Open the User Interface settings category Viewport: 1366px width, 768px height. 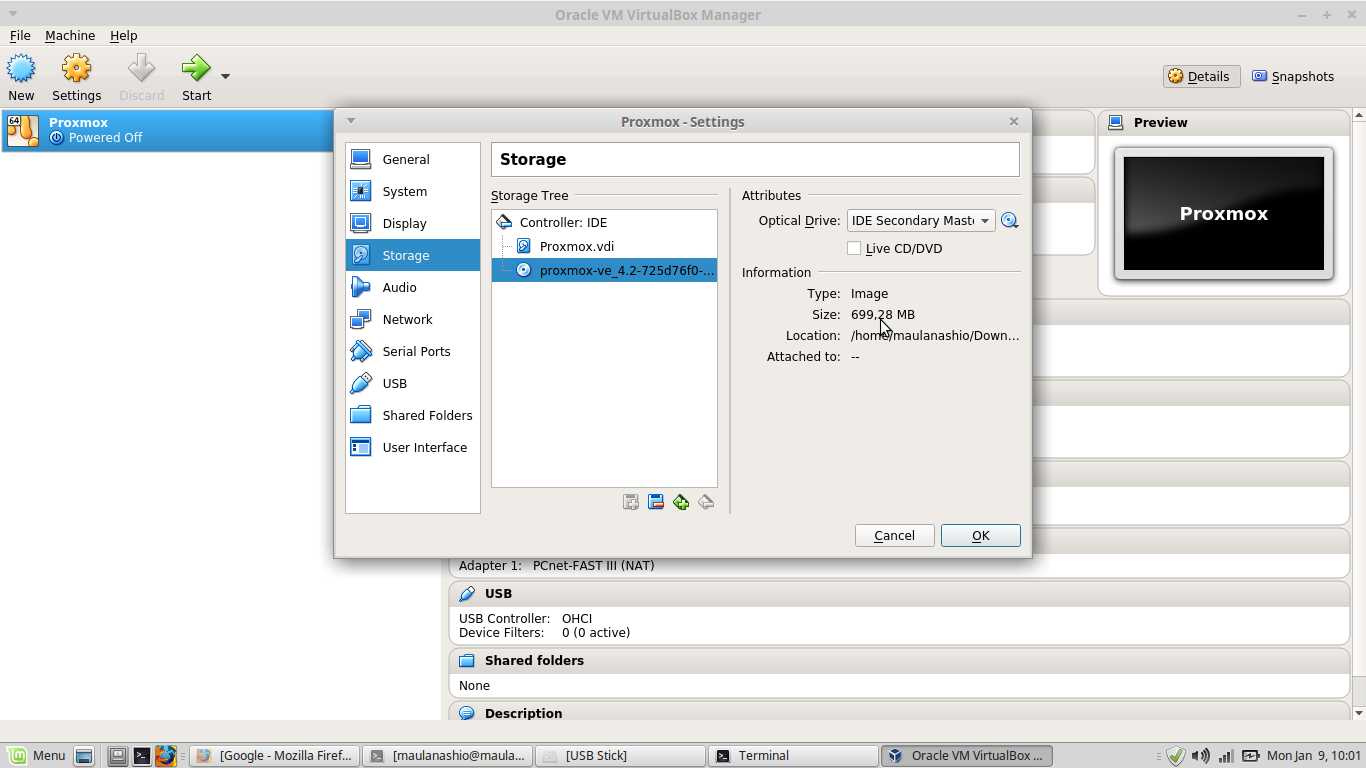[x=413, y=447]
